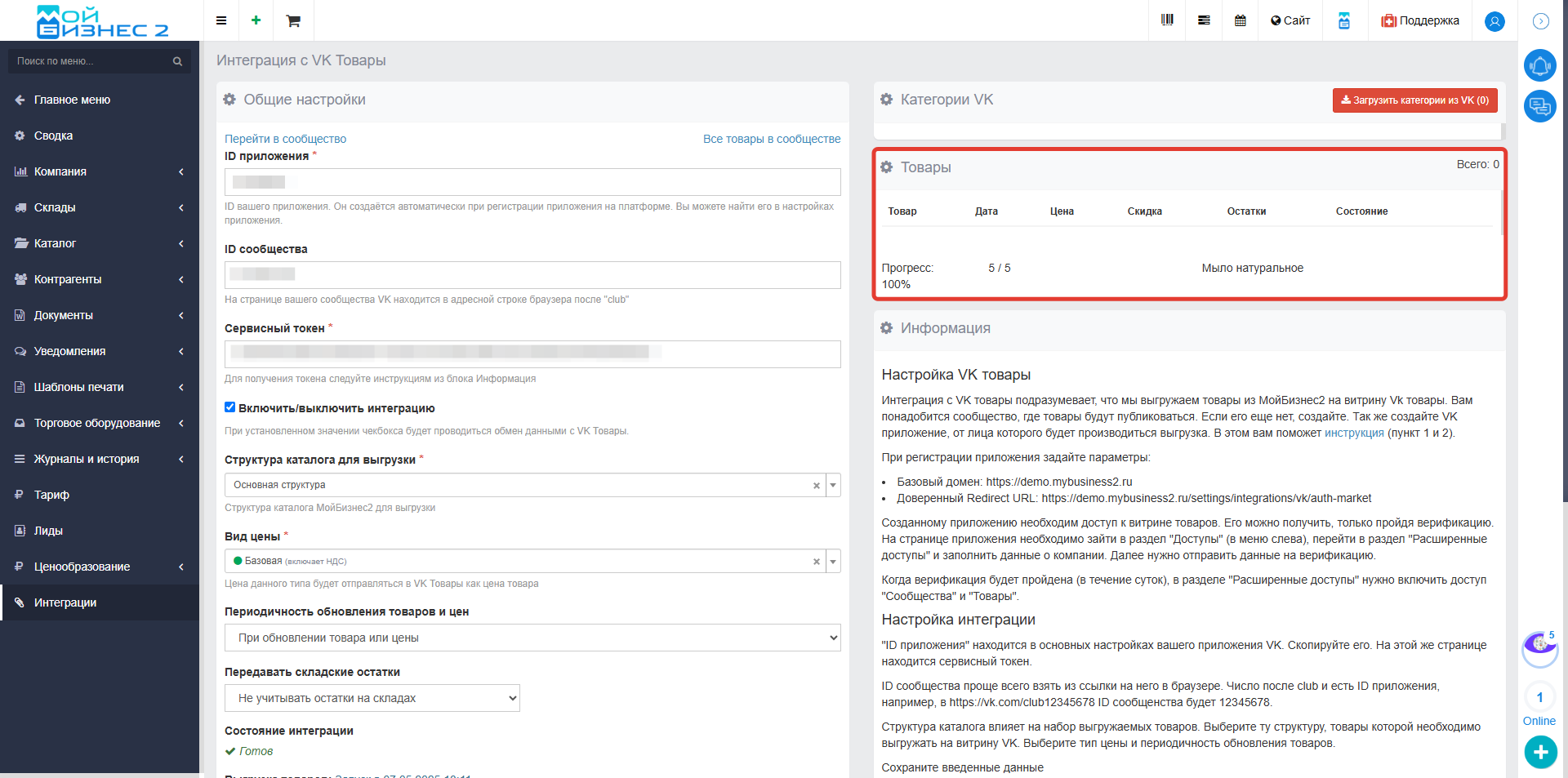Click the Online counter indicator
The width and height of the screenshot is (1568, 778).
(x=1540, y=705)
